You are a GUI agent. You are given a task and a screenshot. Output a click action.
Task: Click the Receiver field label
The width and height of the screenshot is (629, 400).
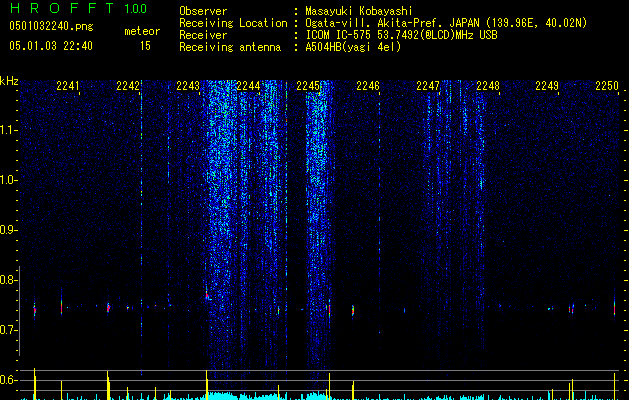tap(203, 35)
